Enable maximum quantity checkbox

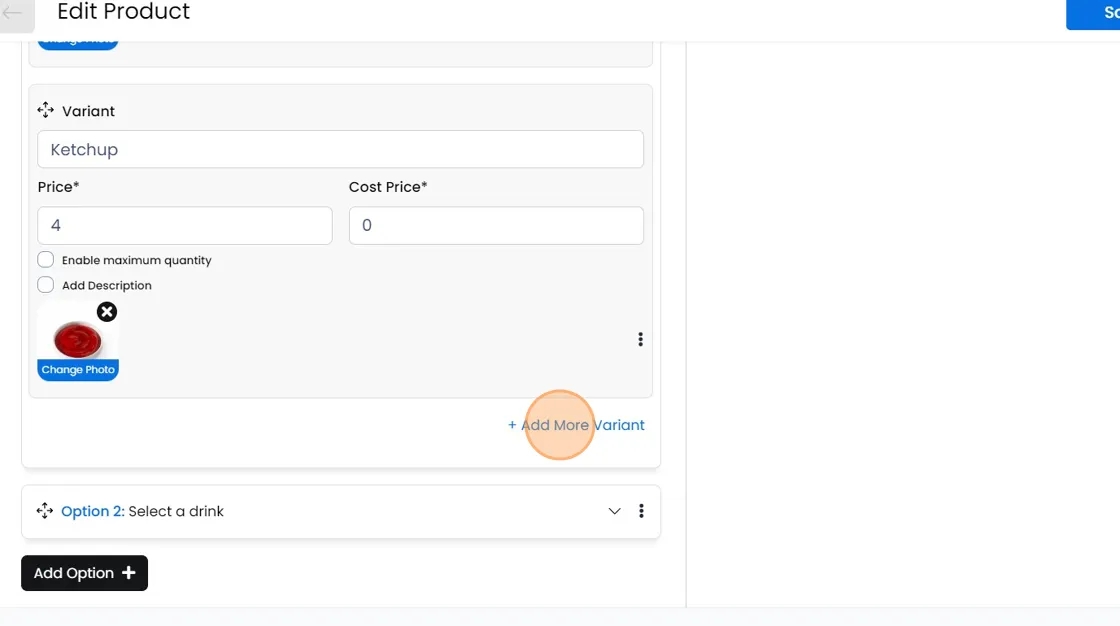coord(46,260)
